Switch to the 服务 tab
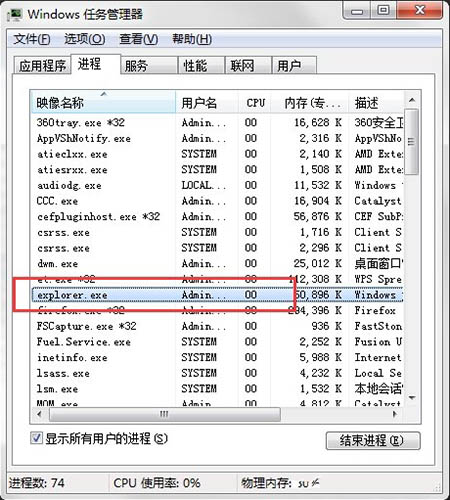450x500 pixels. click(149, 65)
